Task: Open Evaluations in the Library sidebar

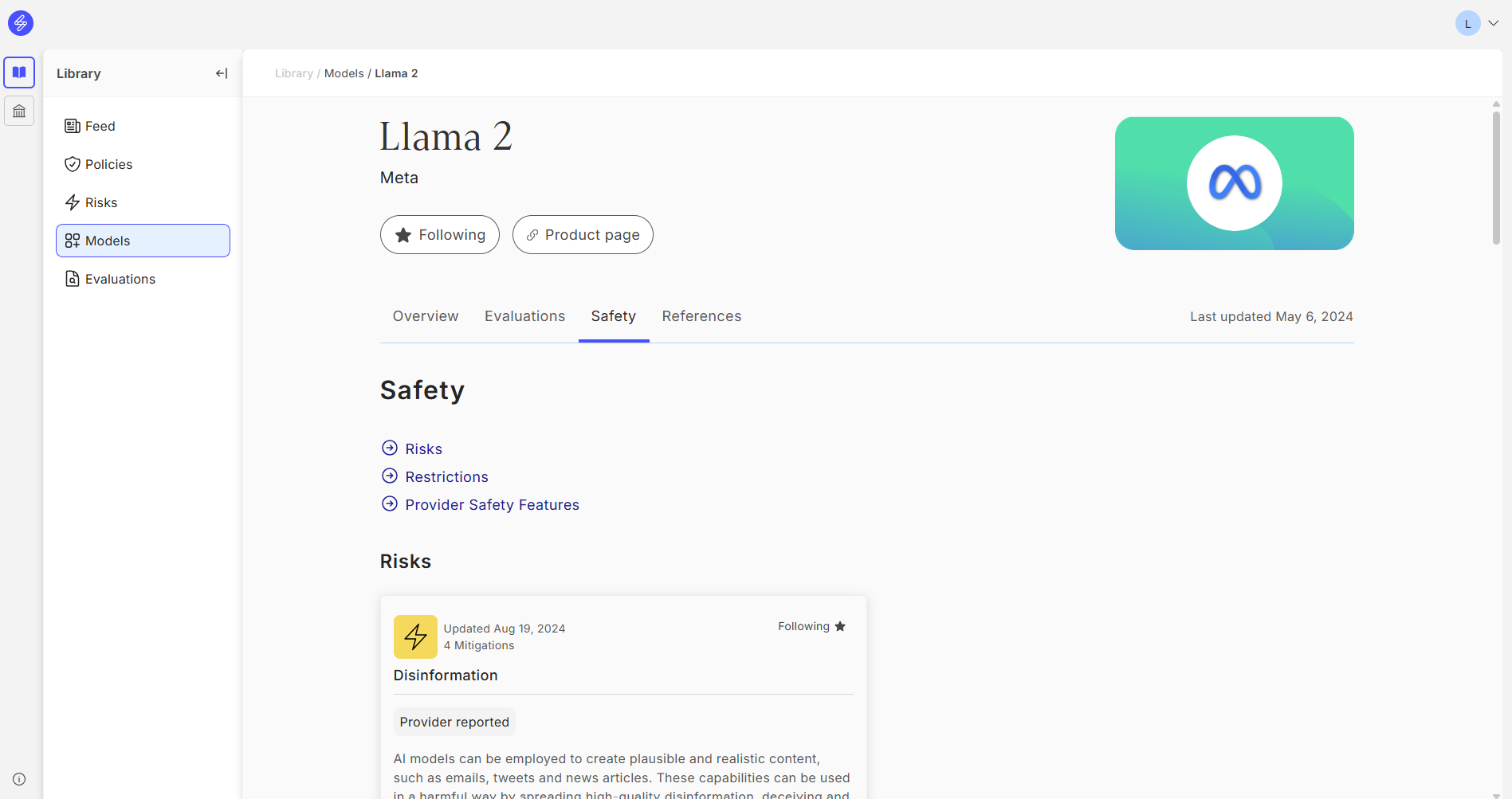Action: 143,279
